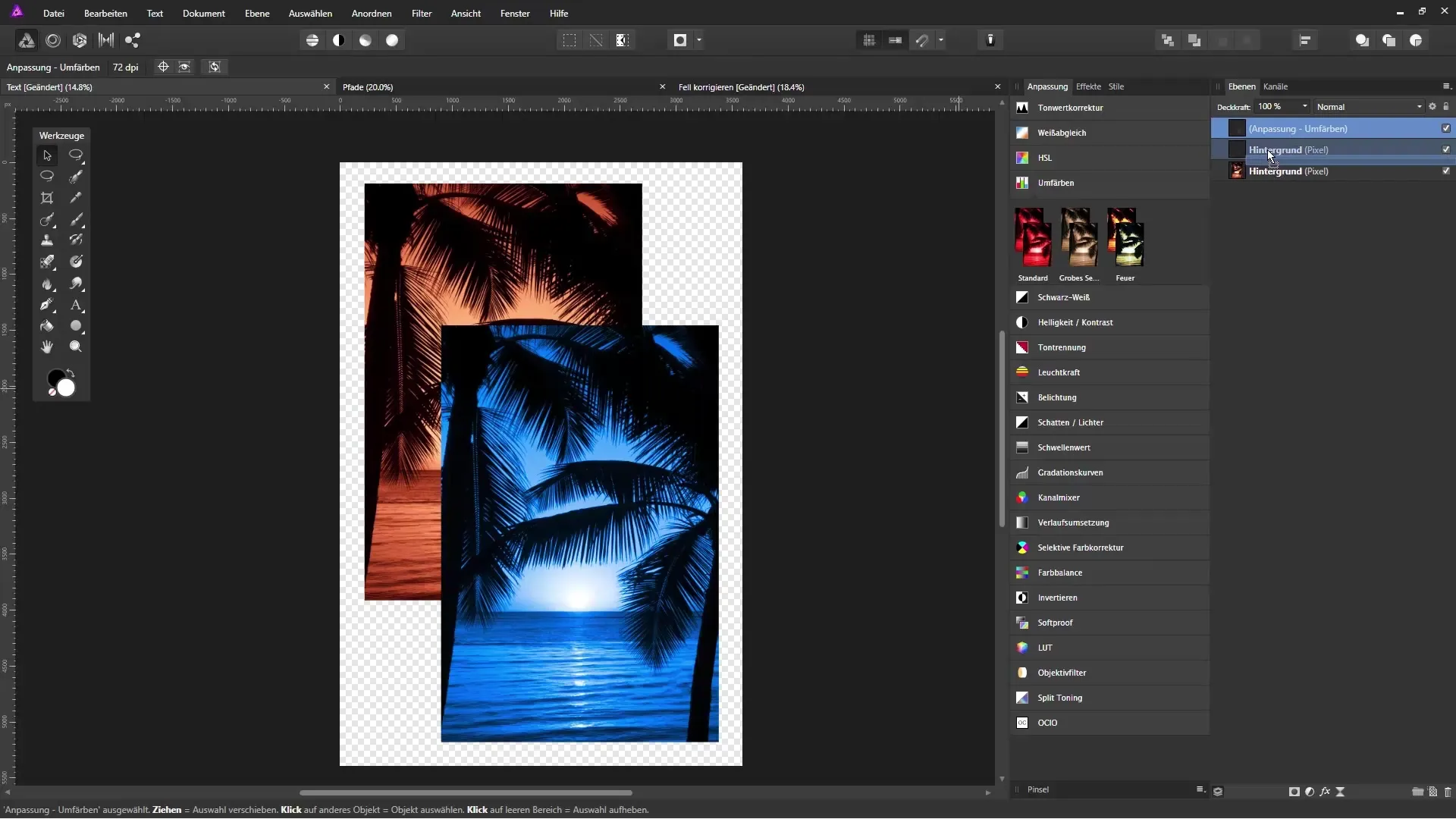Select the Crop tool

47,198
